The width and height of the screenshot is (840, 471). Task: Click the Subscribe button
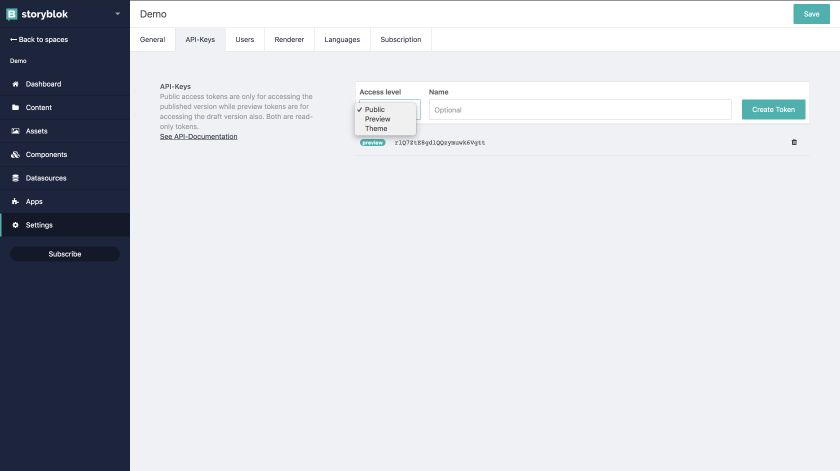(x=65, y=254)
